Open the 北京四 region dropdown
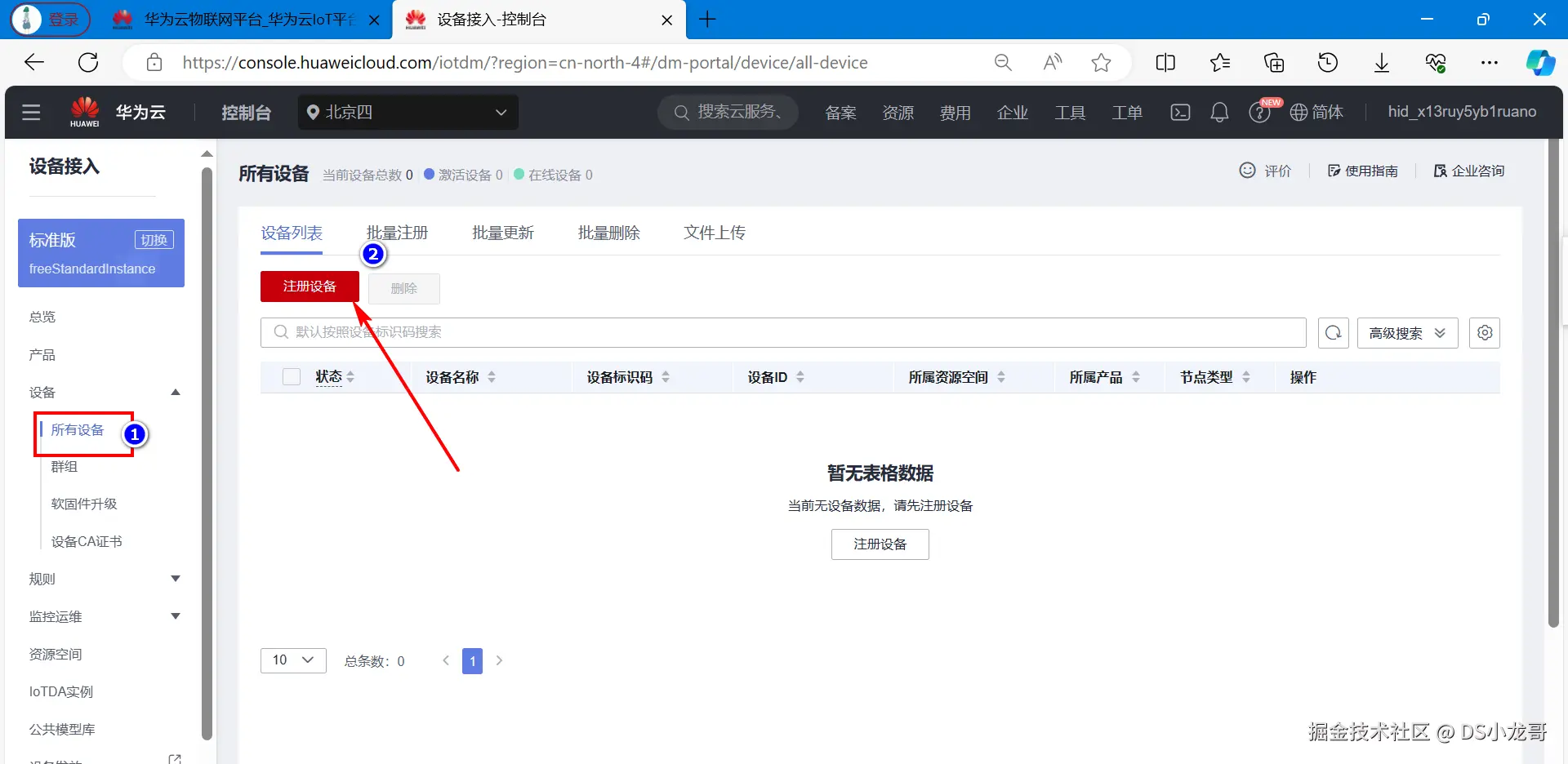1568x764 pixels. (408, 112)
